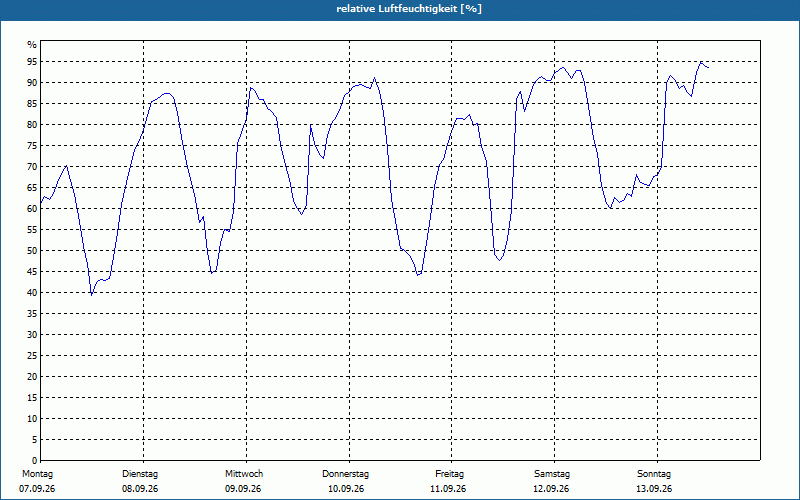800x500 pixels.
Task: Click the y-axis value '50'
Action: (x=32, y=251)
